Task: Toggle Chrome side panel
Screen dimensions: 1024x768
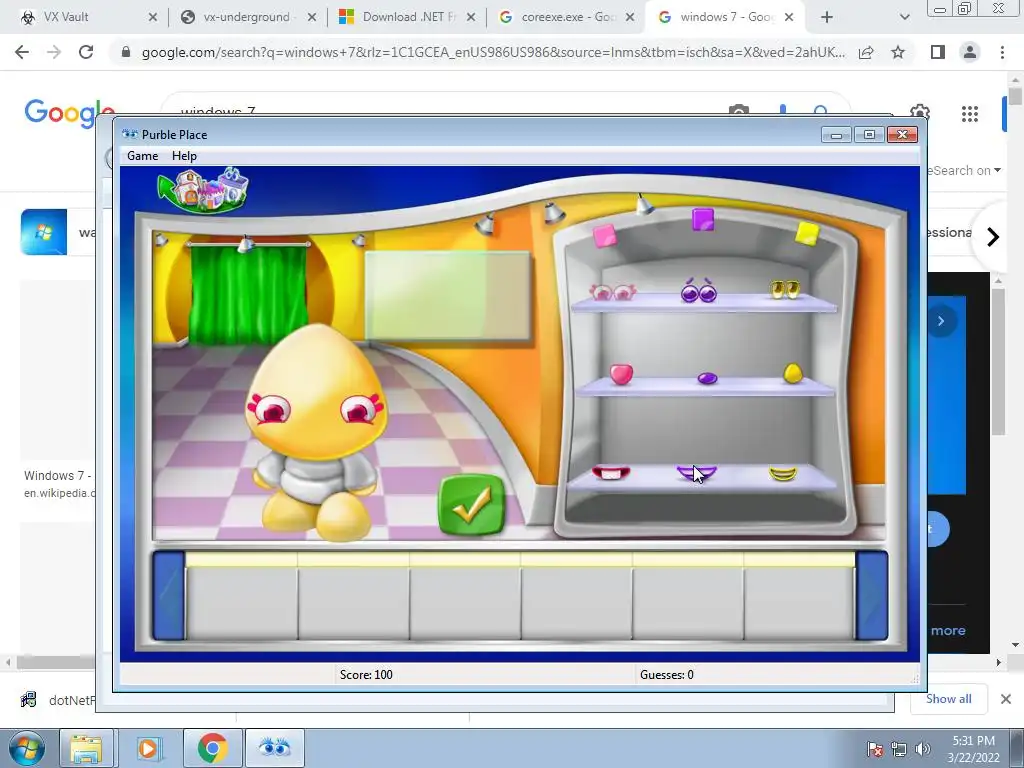Action: (x=938, y=52)
